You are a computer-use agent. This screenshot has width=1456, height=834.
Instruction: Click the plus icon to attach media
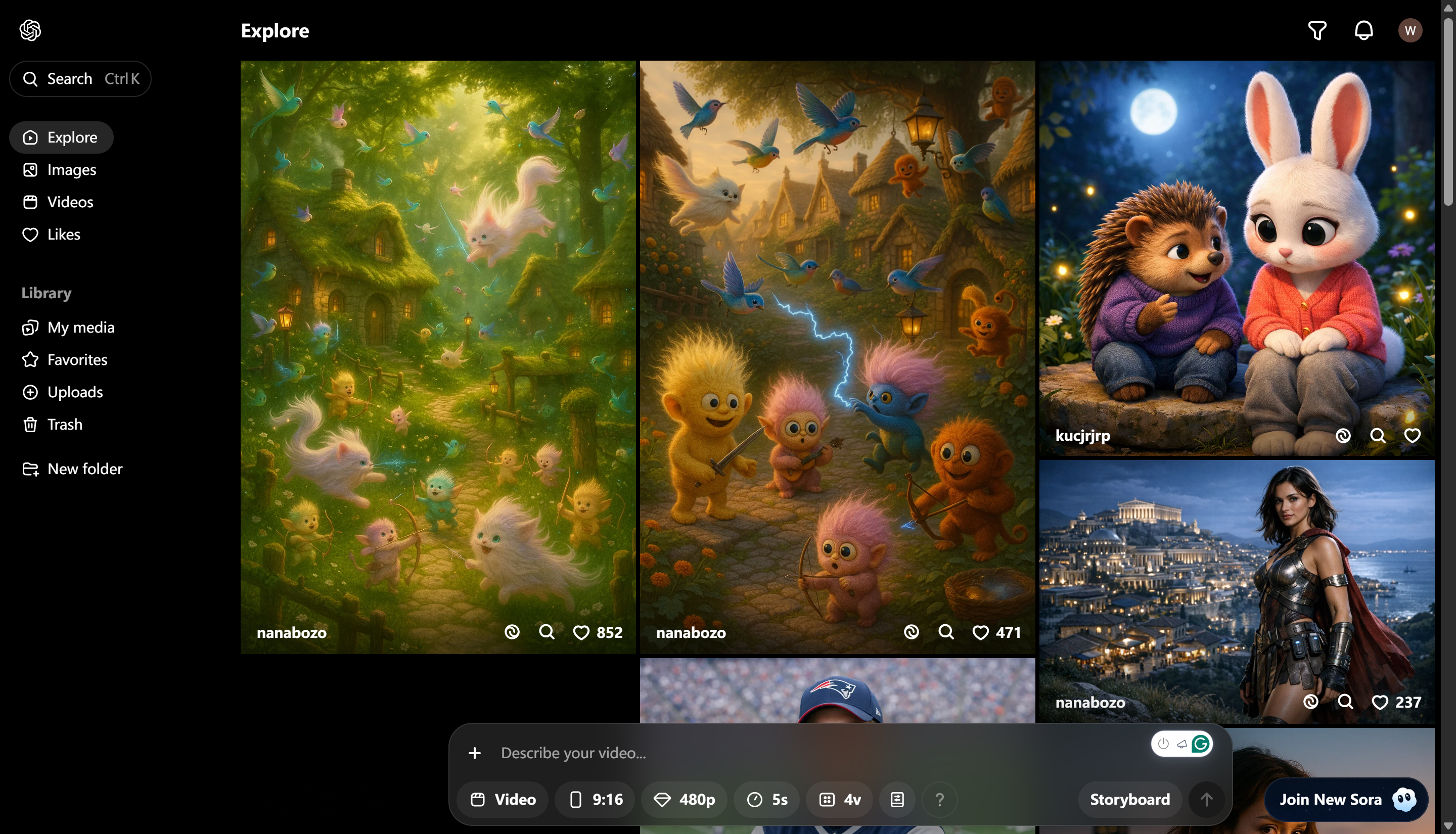coord(474,753)
